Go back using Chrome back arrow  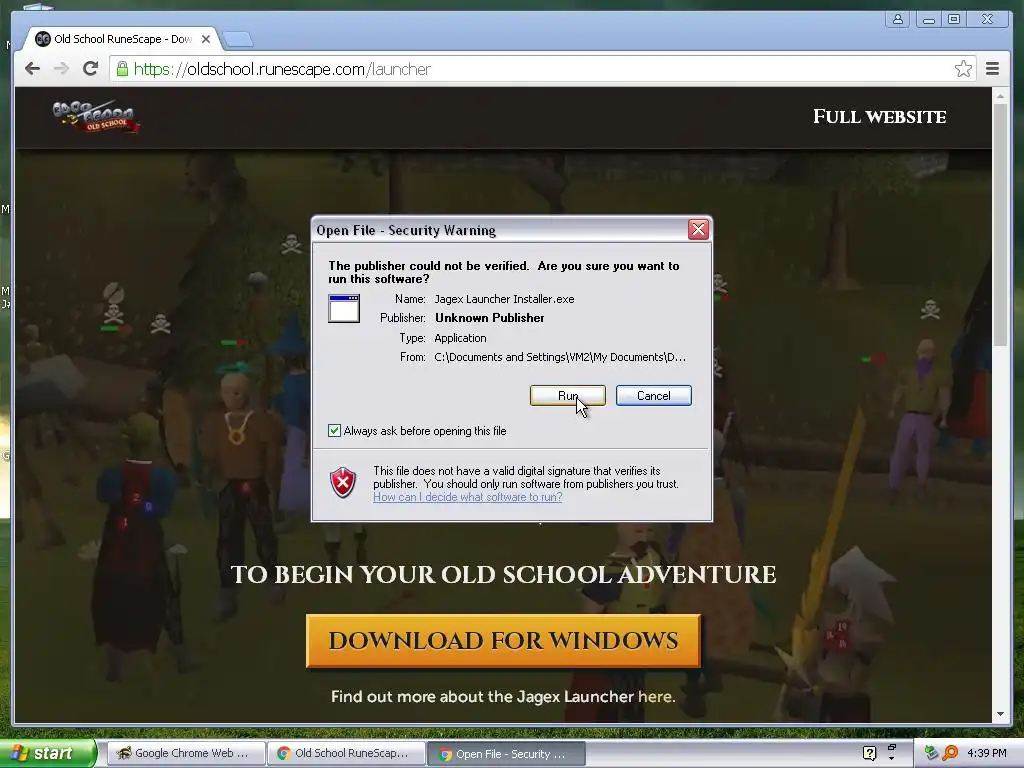point(32,69)
